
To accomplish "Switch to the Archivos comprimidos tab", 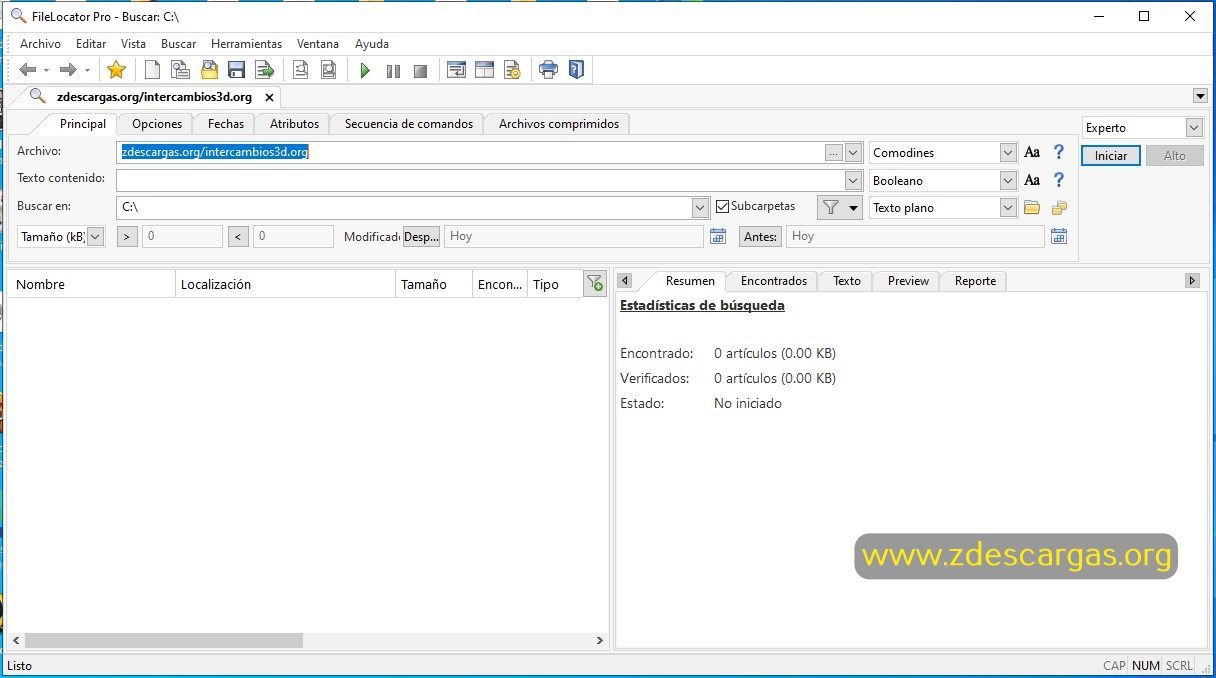I will (558, 124).
